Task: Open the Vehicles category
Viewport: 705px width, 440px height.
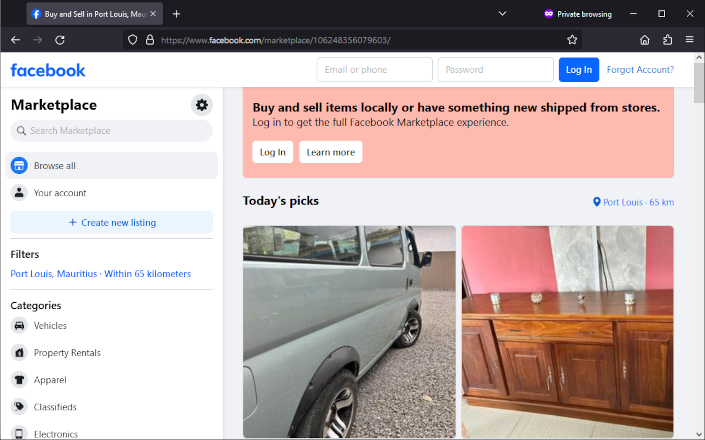Action: tap(112, 325)
